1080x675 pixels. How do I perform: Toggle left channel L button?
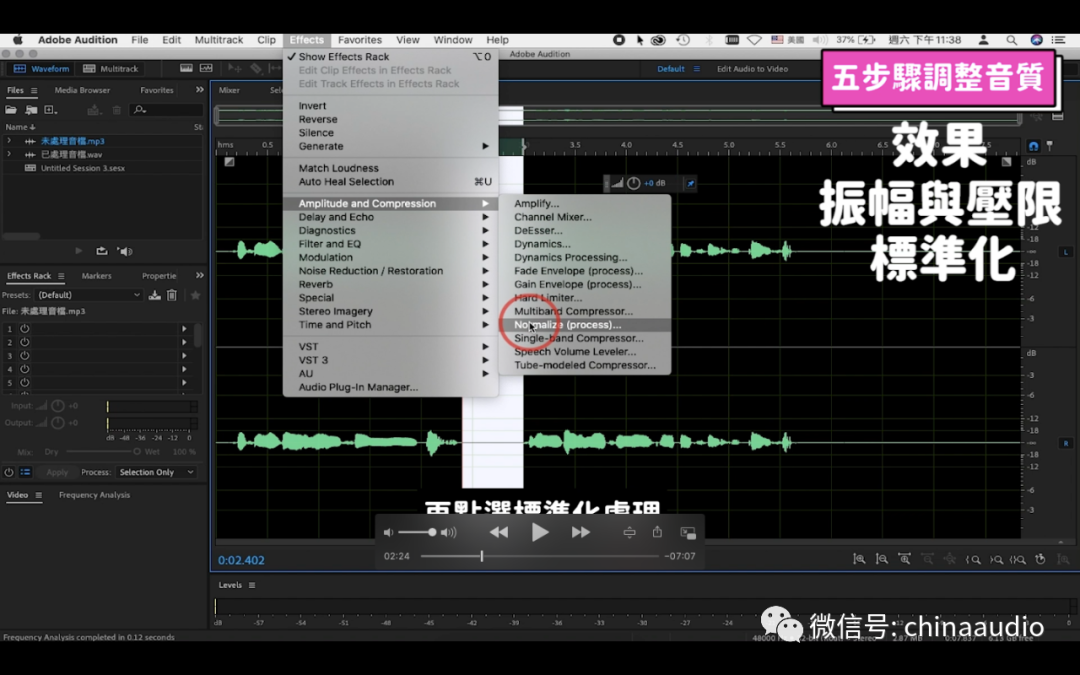[1066, 252]
